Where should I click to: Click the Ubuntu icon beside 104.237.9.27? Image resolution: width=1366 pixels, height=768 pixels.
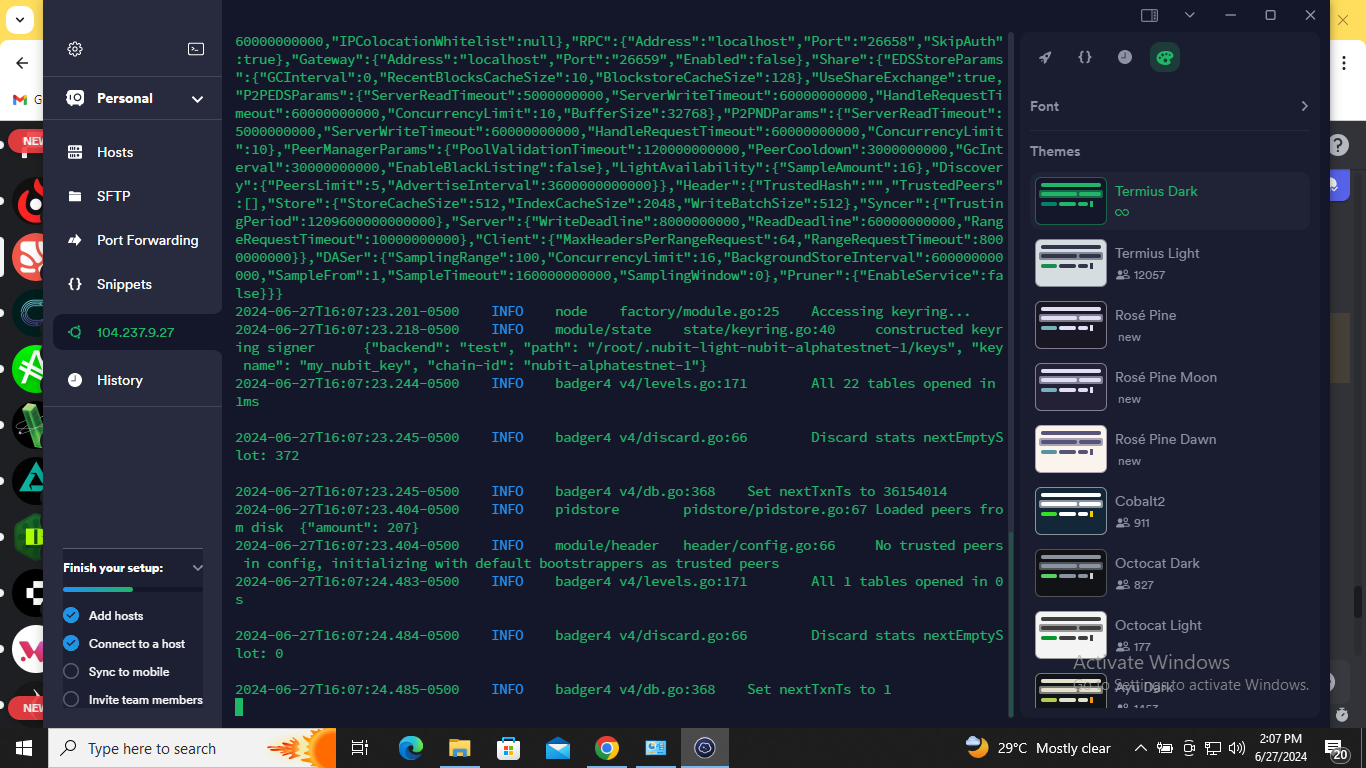tap(75, 332)
